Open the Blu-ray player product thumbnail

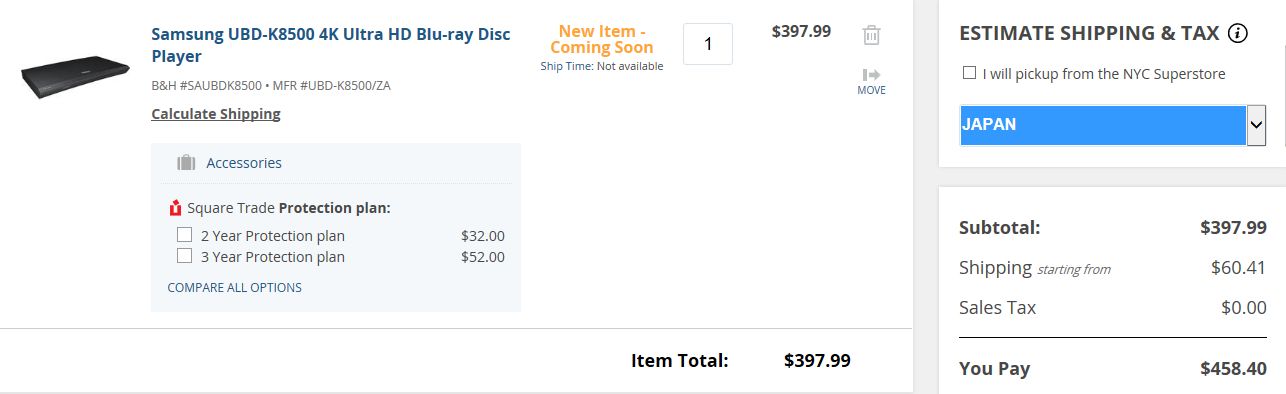[75, 75]
